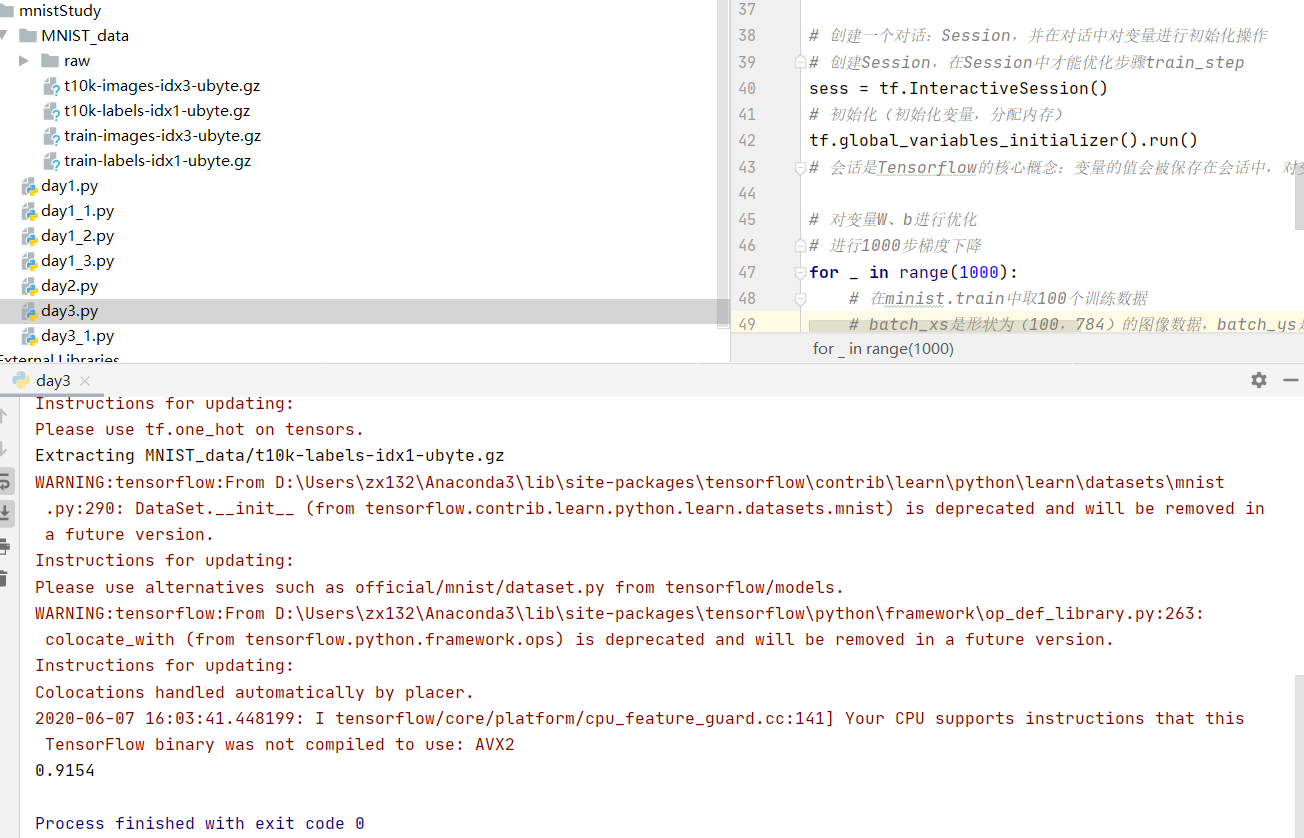Image resolution: width=1304 pixels, height=838 pixels.
Task: Click the mnistStudy project folder icon
Action: coord(6,11)
